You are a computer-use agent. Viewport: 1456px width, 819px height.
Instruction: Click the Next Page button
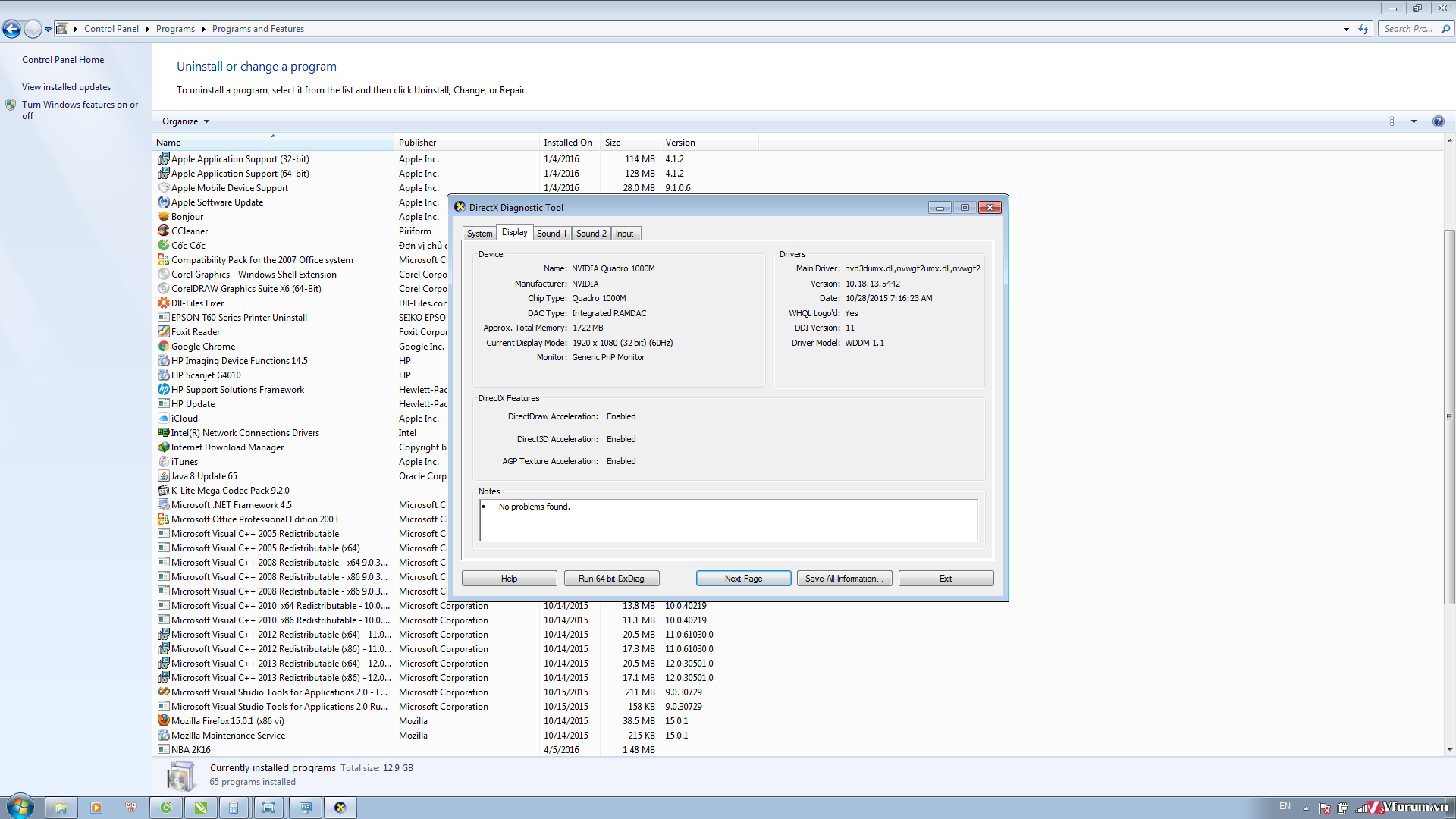point(743,579)
